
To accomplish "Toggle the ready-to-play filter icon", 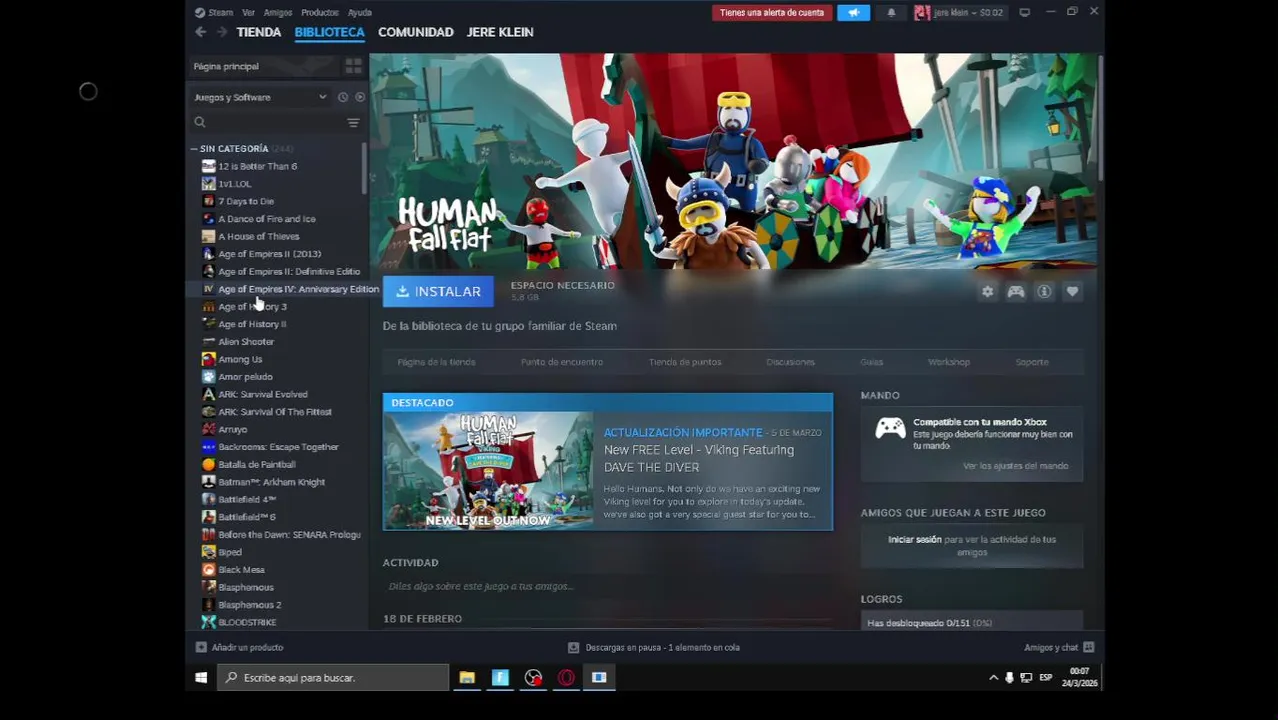I will coord(360,97).
